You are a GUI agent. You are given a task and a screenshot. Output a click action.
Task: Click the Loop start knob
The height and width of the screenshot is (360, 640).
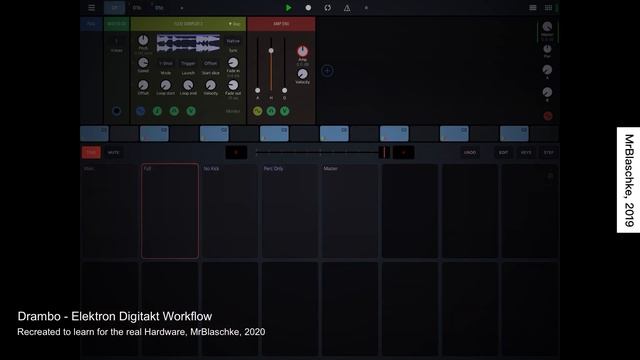[x=165, y=85]
